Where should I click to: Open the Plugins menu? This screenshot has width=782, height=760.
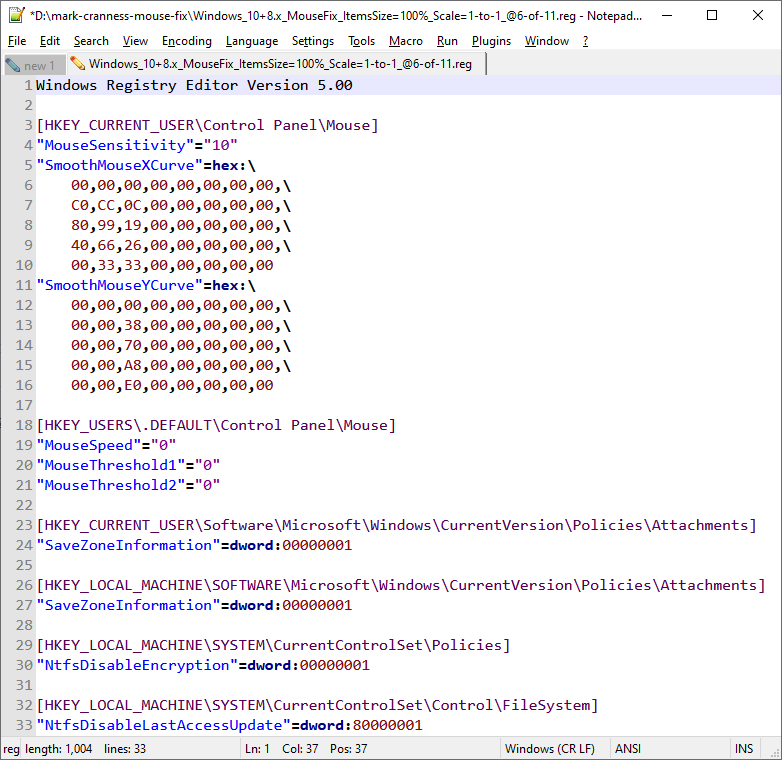(x=491, y=41)
